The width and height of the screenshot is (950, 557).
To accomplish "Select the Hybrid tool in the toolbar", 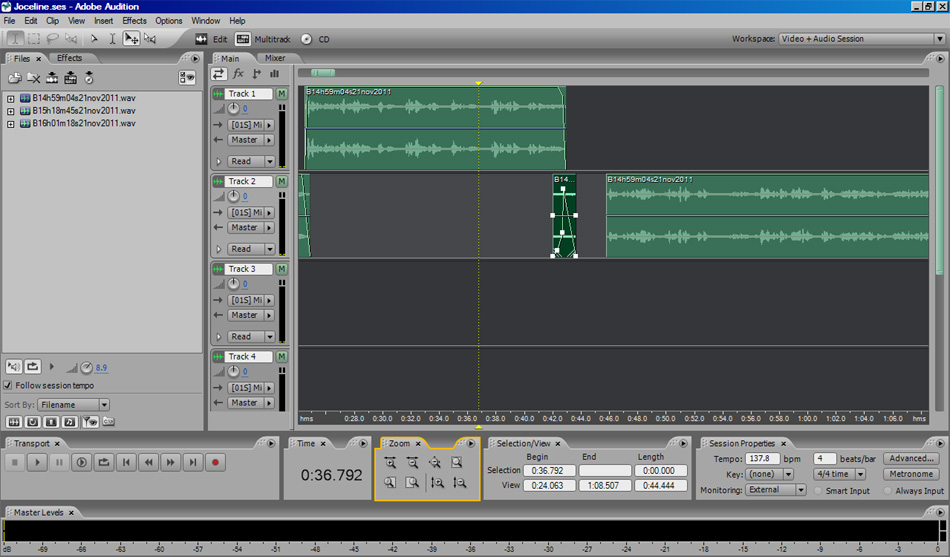I will click(131, 39).
